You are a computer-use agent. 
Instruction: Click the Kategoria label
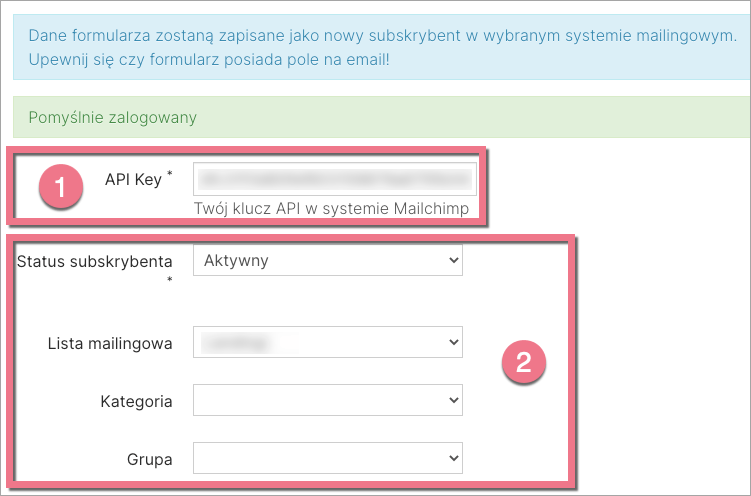(136, 402)
